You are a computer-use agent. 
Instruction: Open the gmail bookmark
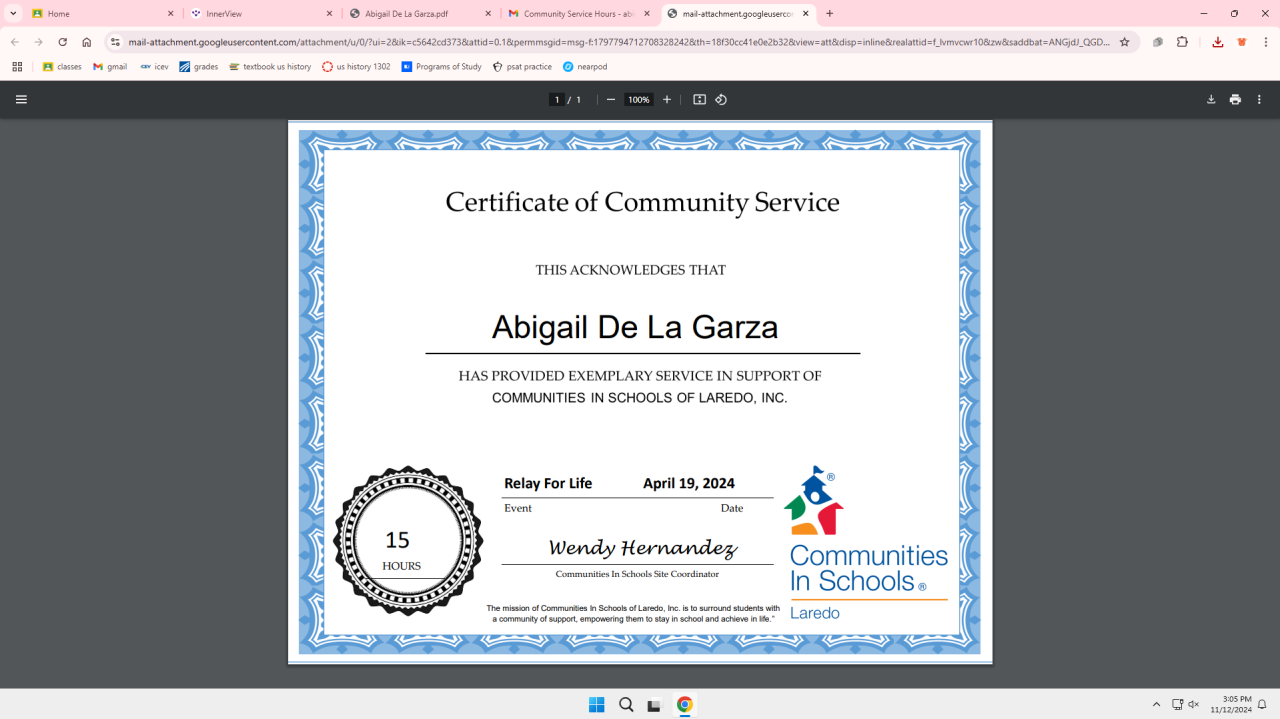click(110, 67)
